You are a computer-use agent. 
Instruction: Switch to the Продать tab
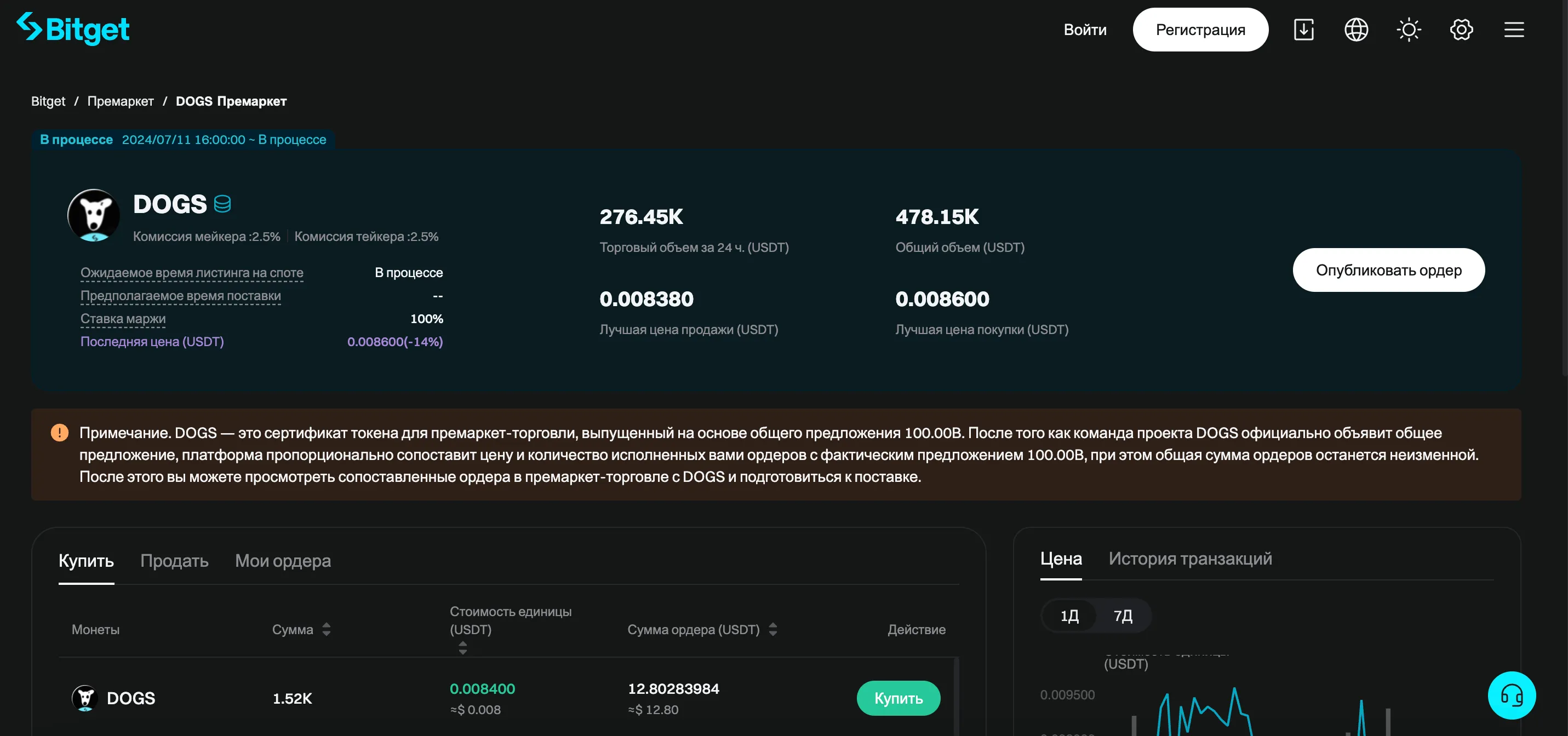point(174,560)
